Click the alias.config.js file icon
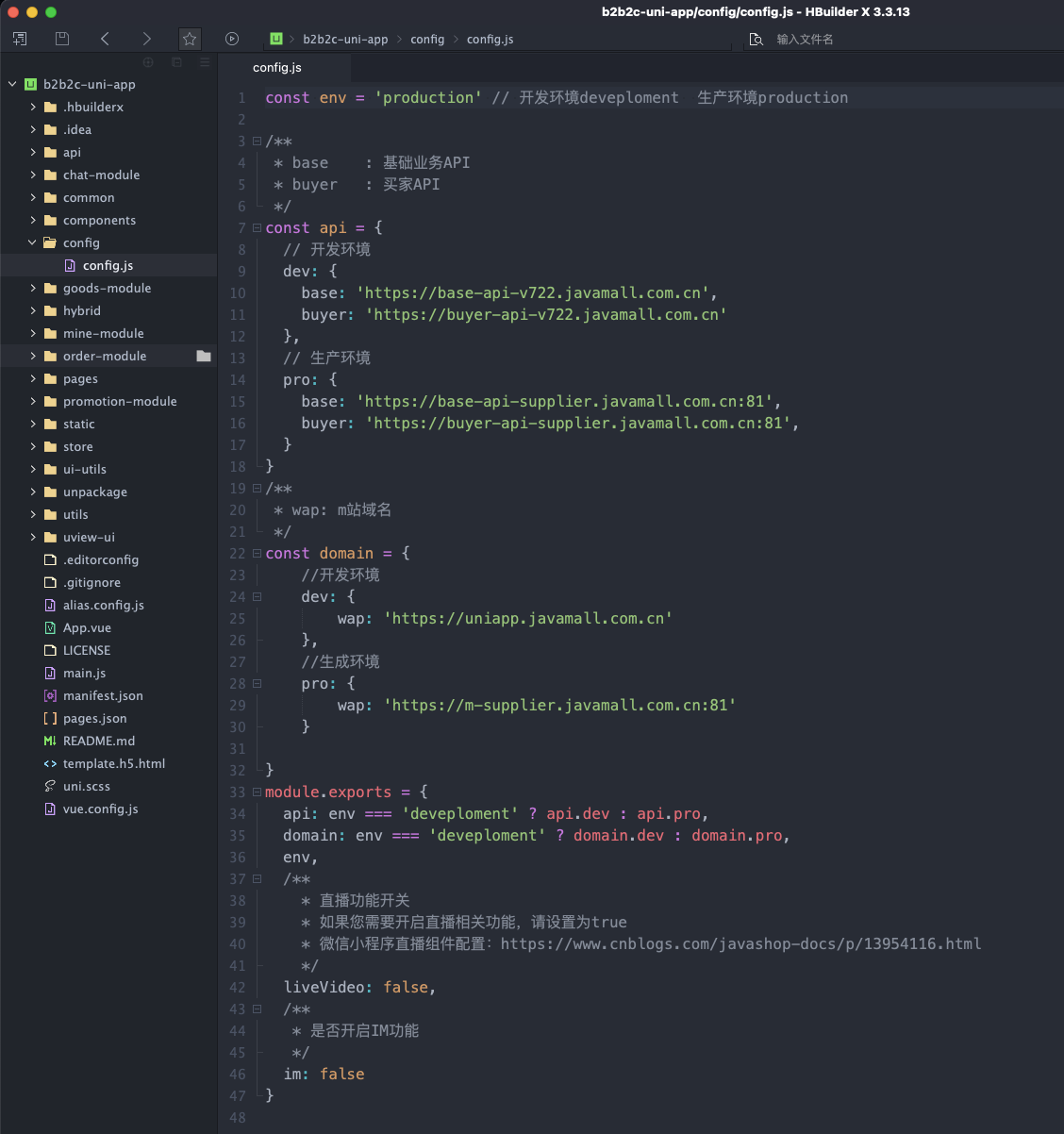 click(x=50, y=605)
